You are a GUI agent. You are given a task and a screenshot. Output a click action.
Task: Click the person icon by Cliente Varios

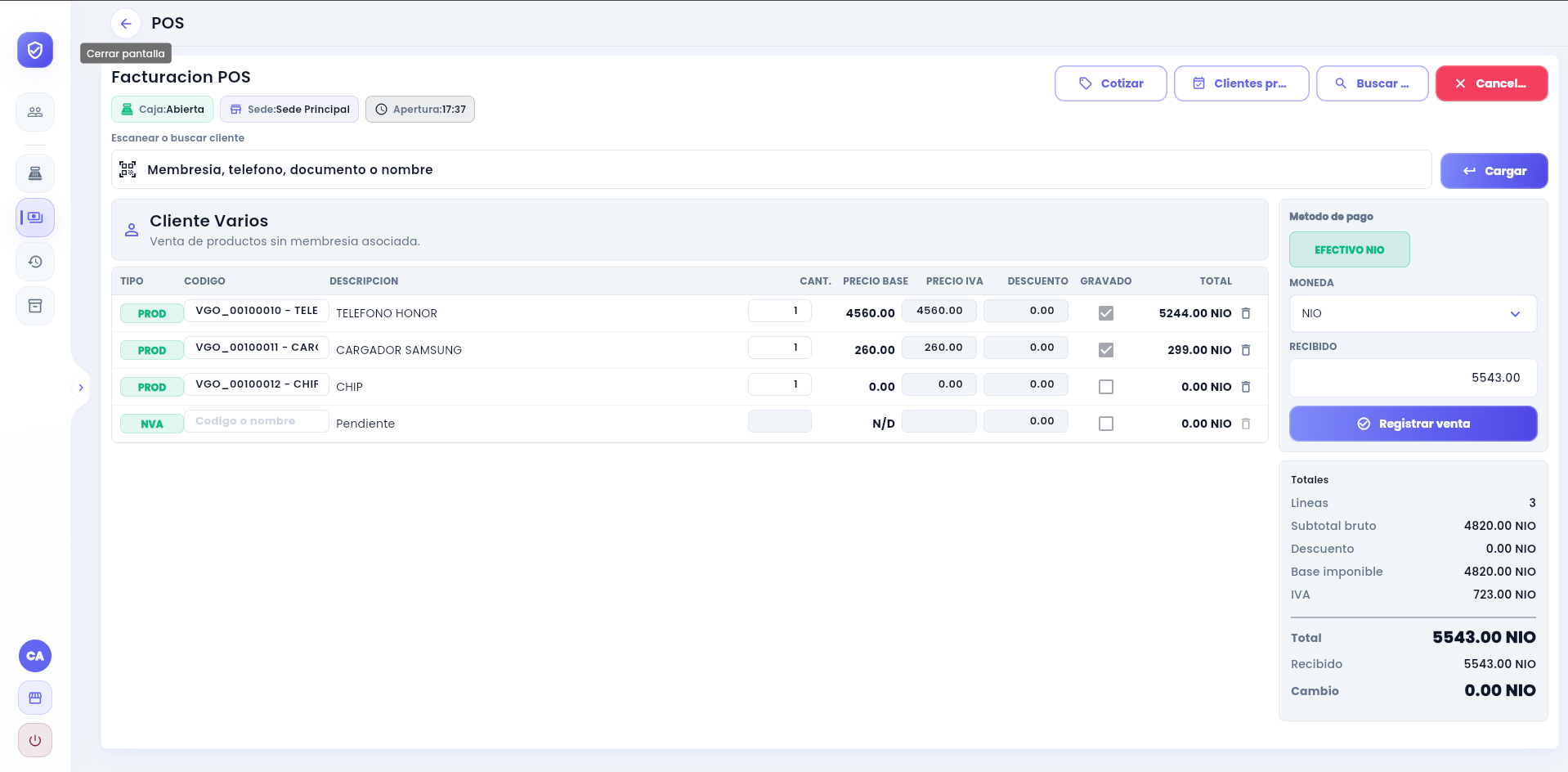pos(132,230)
